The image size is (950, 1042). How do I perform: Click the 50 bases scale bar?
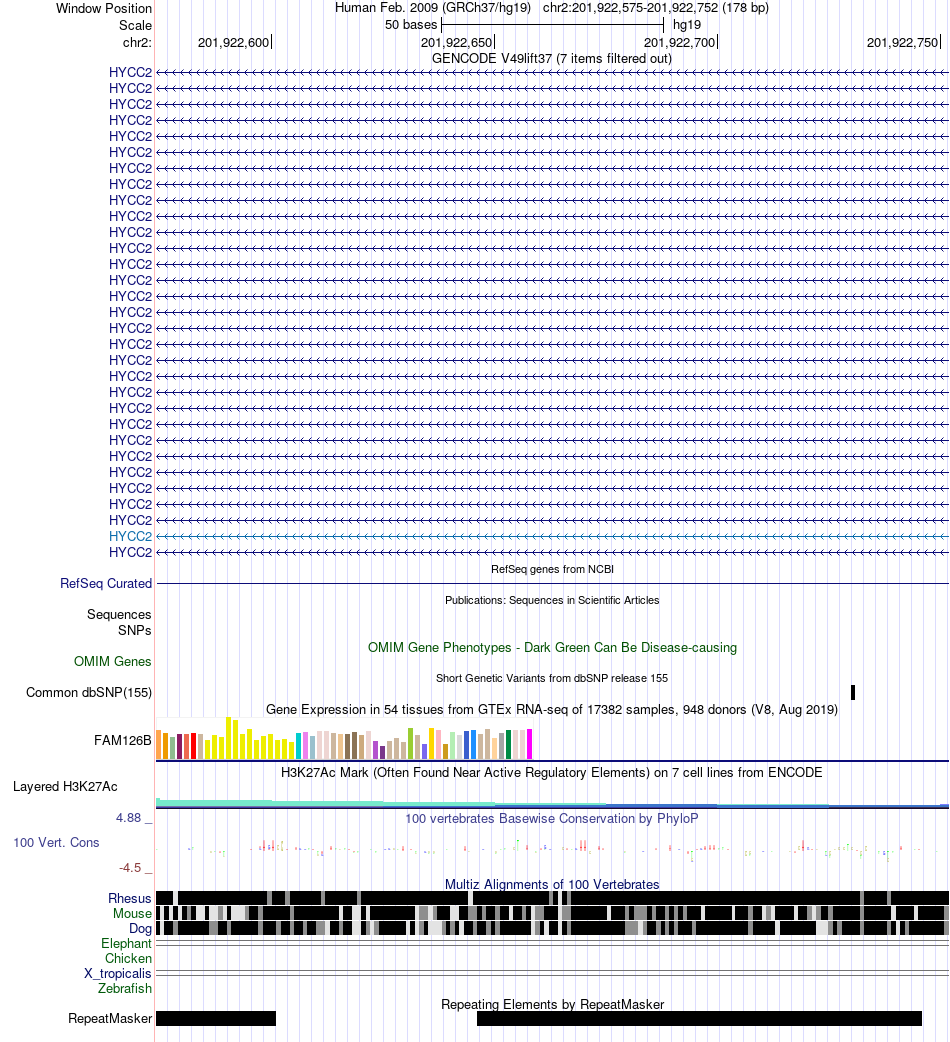coord(553,25)
